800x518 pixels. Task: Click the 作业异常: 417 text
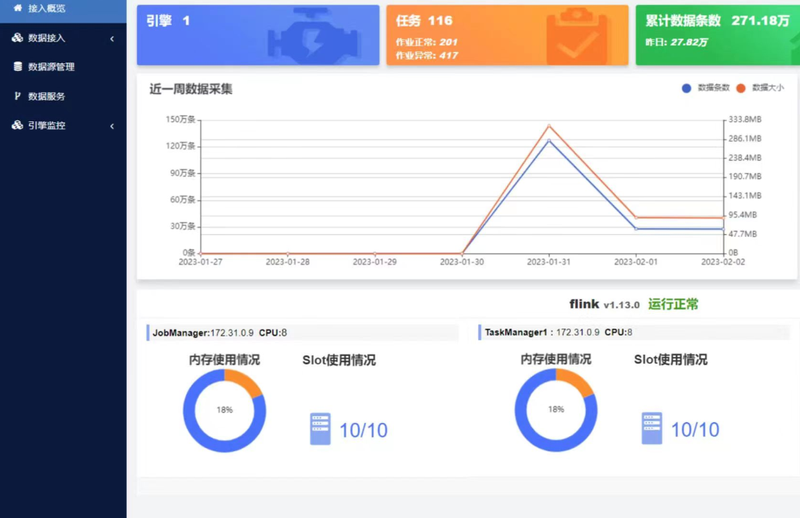(427, 56)
